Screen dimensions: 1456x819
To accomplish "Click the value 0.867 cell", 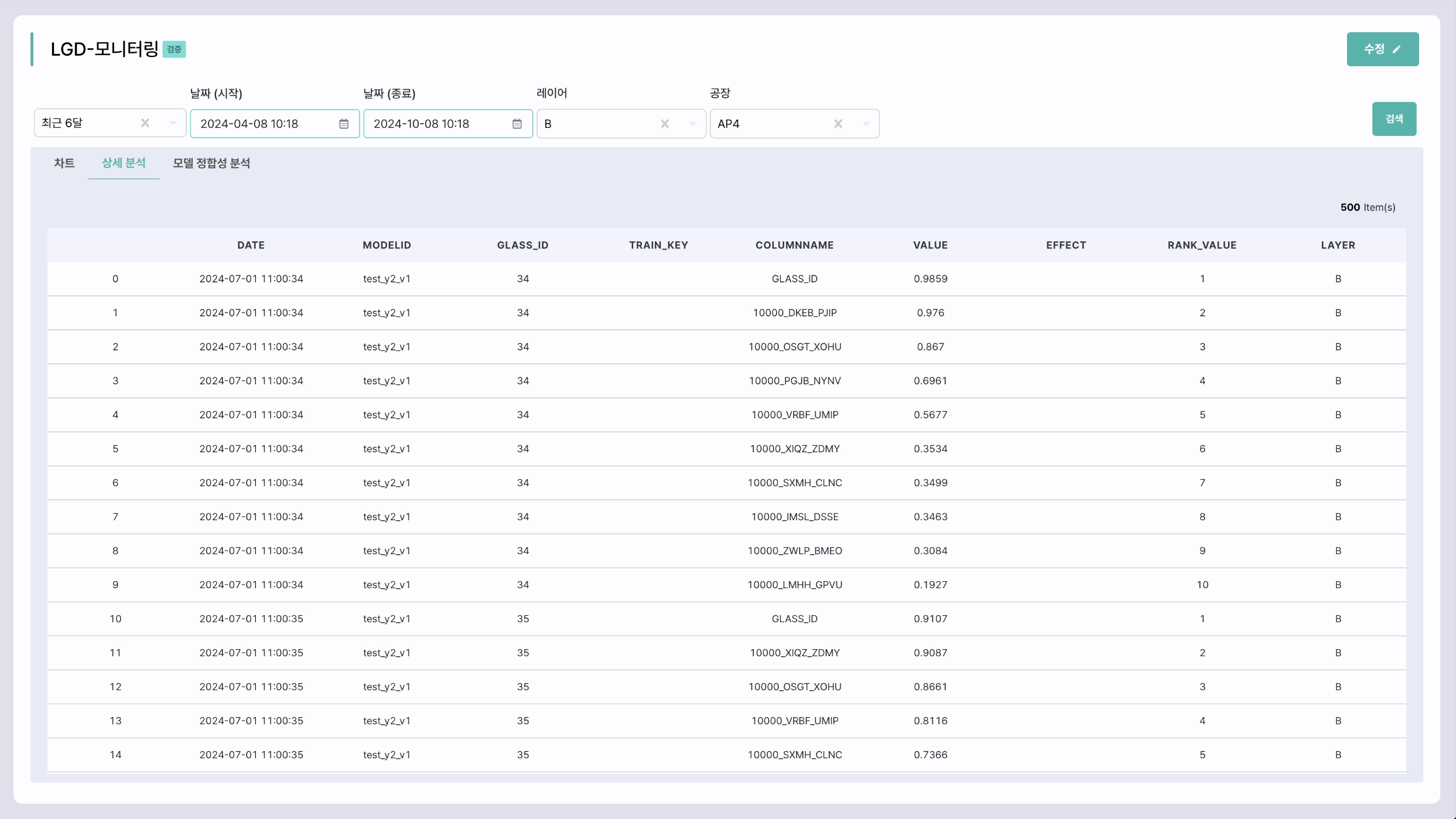I will (930, 346).
